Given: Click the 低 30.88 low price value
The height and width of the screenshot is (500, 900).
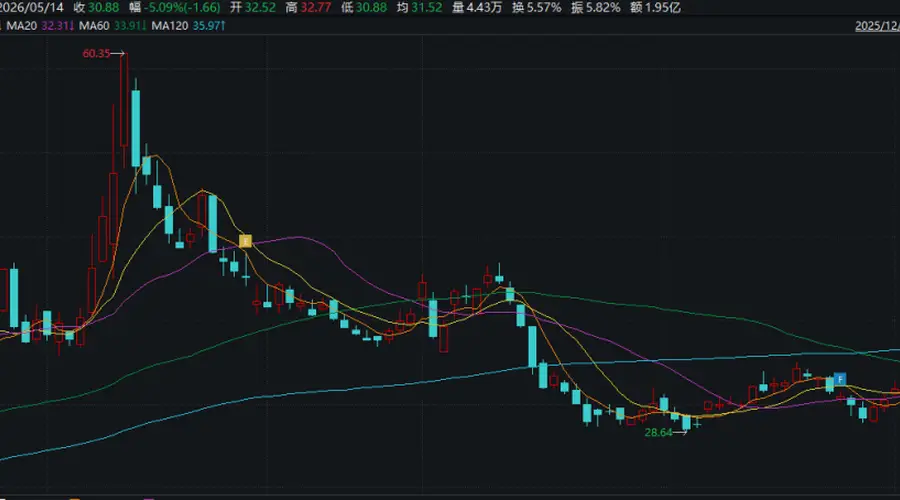Looking at the screenshot, I should tap(364, 7).
